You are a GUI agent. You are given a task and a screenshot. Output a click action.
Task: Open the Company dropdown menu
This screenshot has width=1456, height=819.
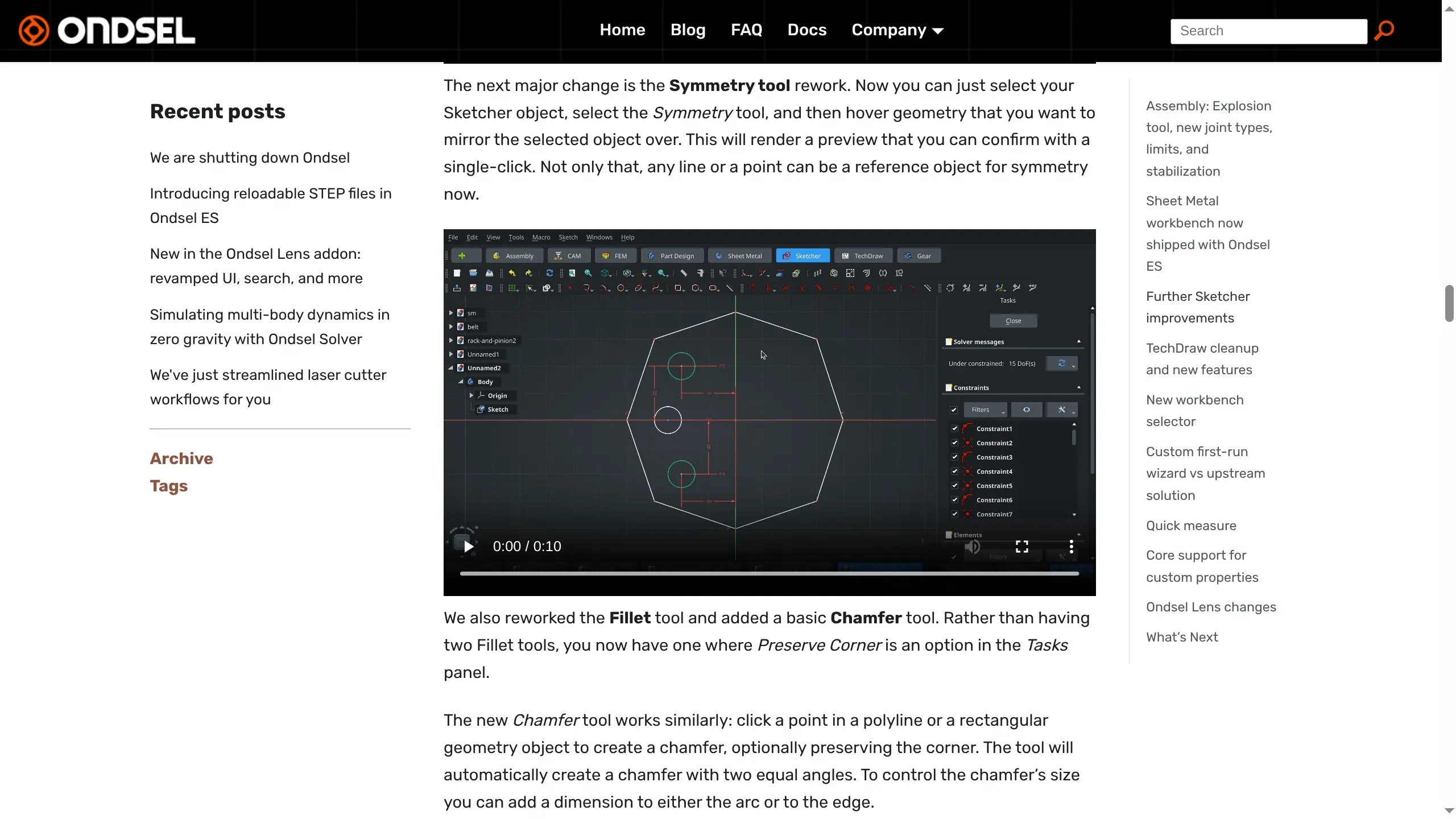coord(897,30)
